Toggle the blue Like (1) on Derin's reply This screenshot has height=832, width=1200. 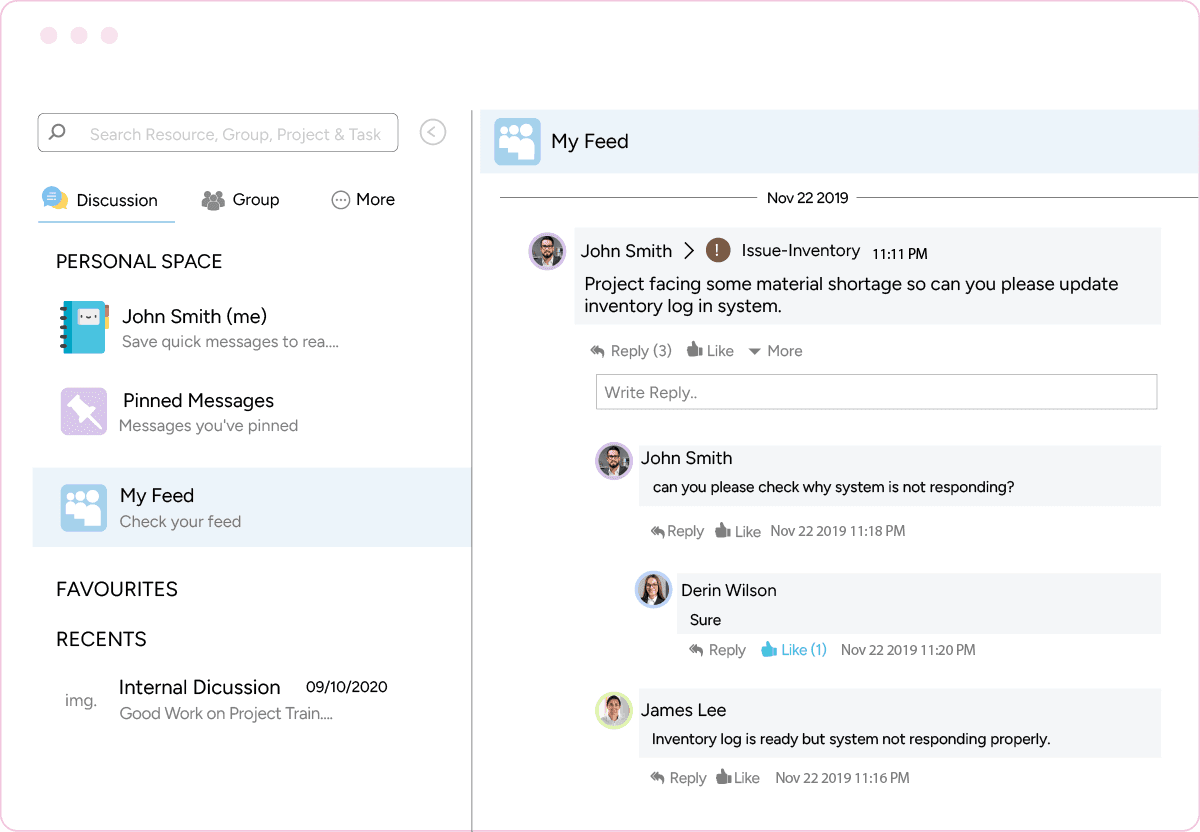(x=794, y=650)
